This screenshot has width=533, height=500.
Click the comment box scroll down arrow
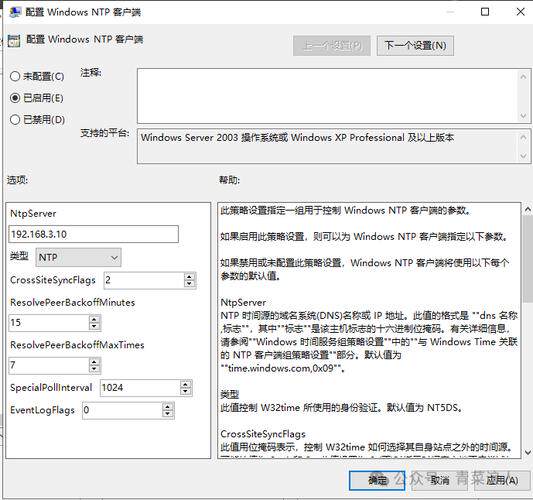click(523, 116)
